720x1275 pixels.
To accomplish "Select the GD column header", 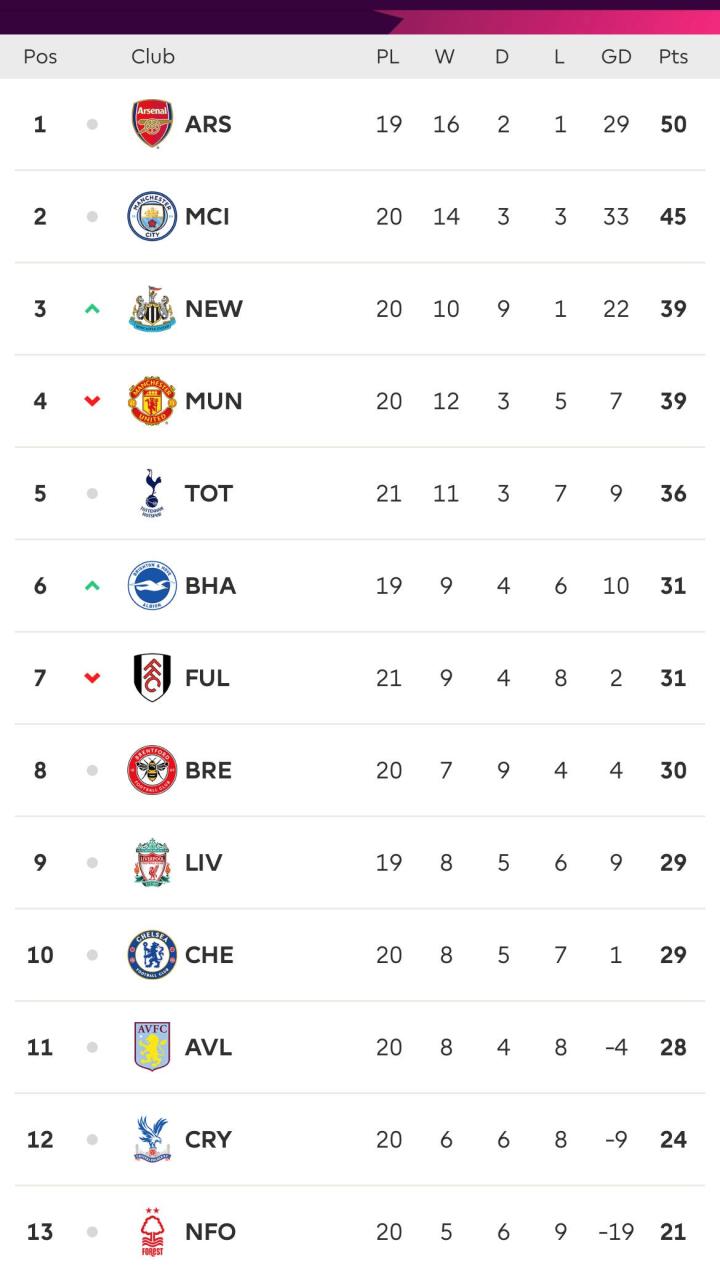I will point(616,57).
